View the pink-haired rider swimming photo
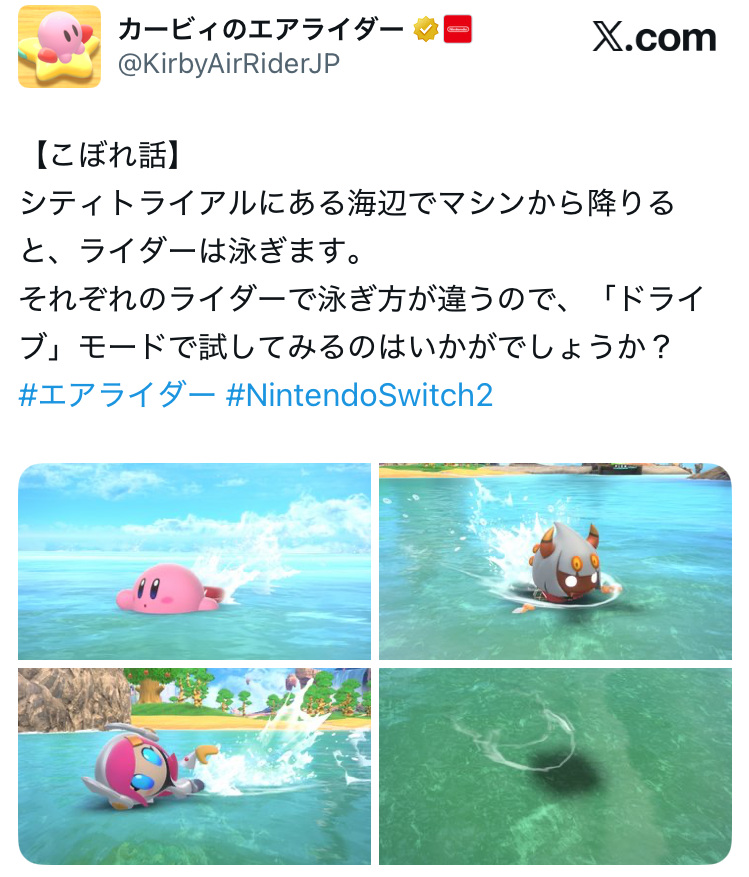Image resolution: width=749 pixels, height=877 pixels. 194,766
